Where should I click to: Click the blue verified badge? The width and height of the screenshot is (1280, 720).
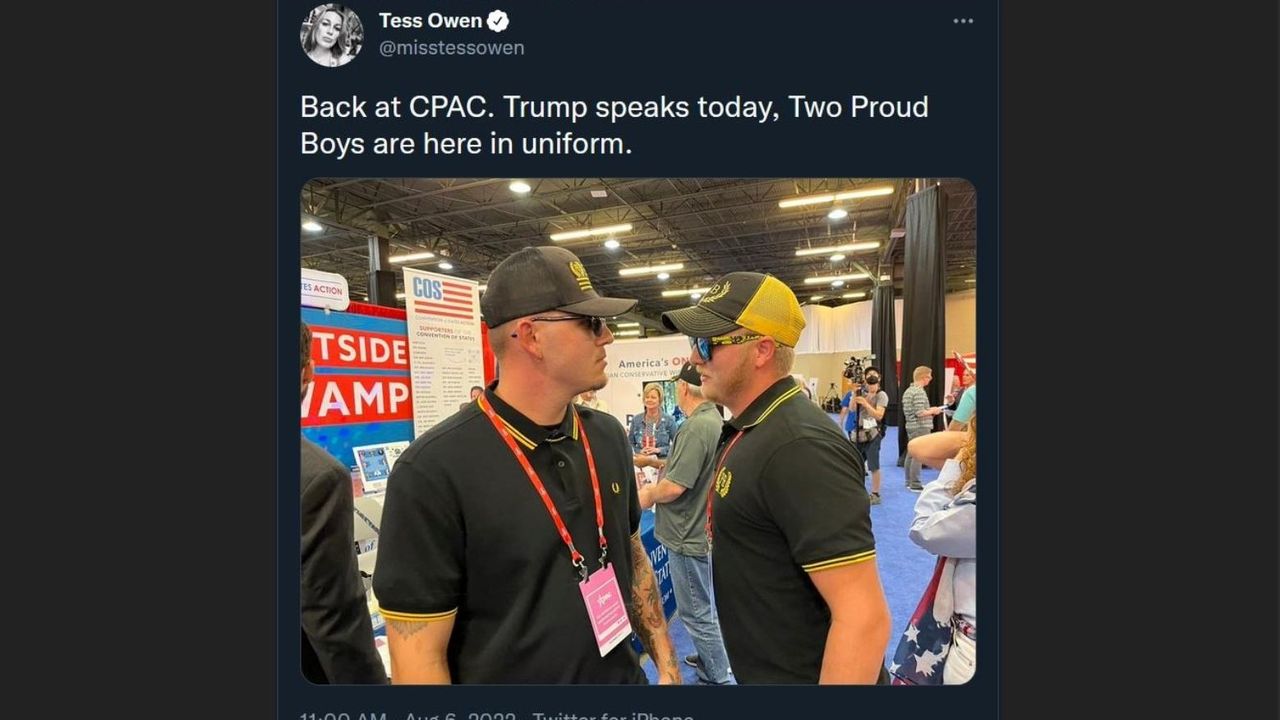tap(498, 21)
